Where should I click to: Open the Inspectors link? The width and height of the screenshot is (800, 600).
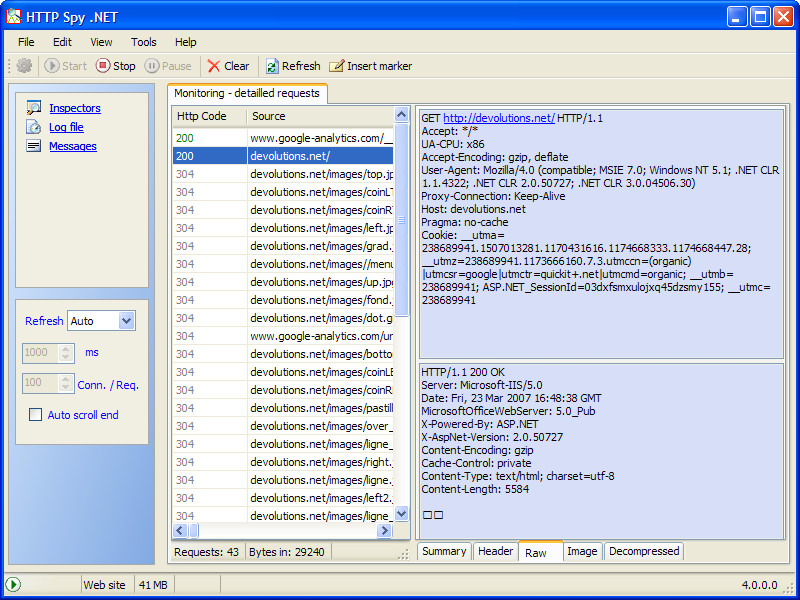coord(75,108)
